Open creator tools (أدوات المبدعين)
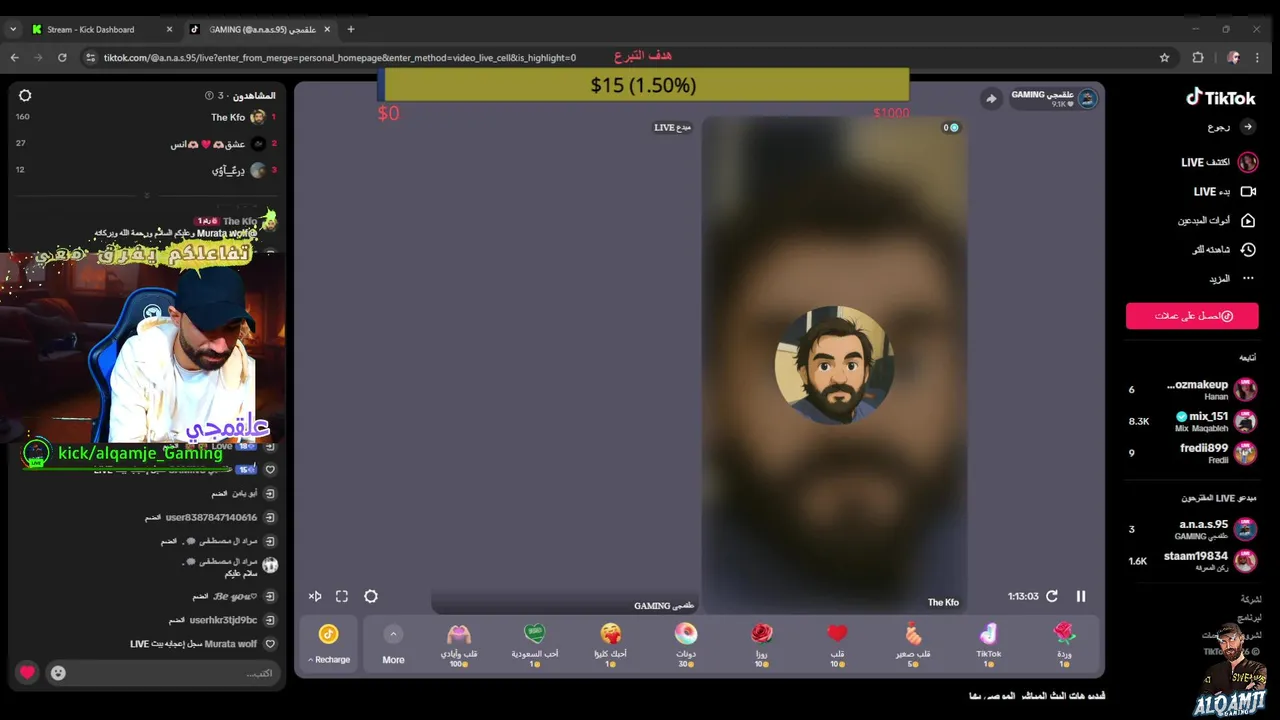 tap(1216, 220)
